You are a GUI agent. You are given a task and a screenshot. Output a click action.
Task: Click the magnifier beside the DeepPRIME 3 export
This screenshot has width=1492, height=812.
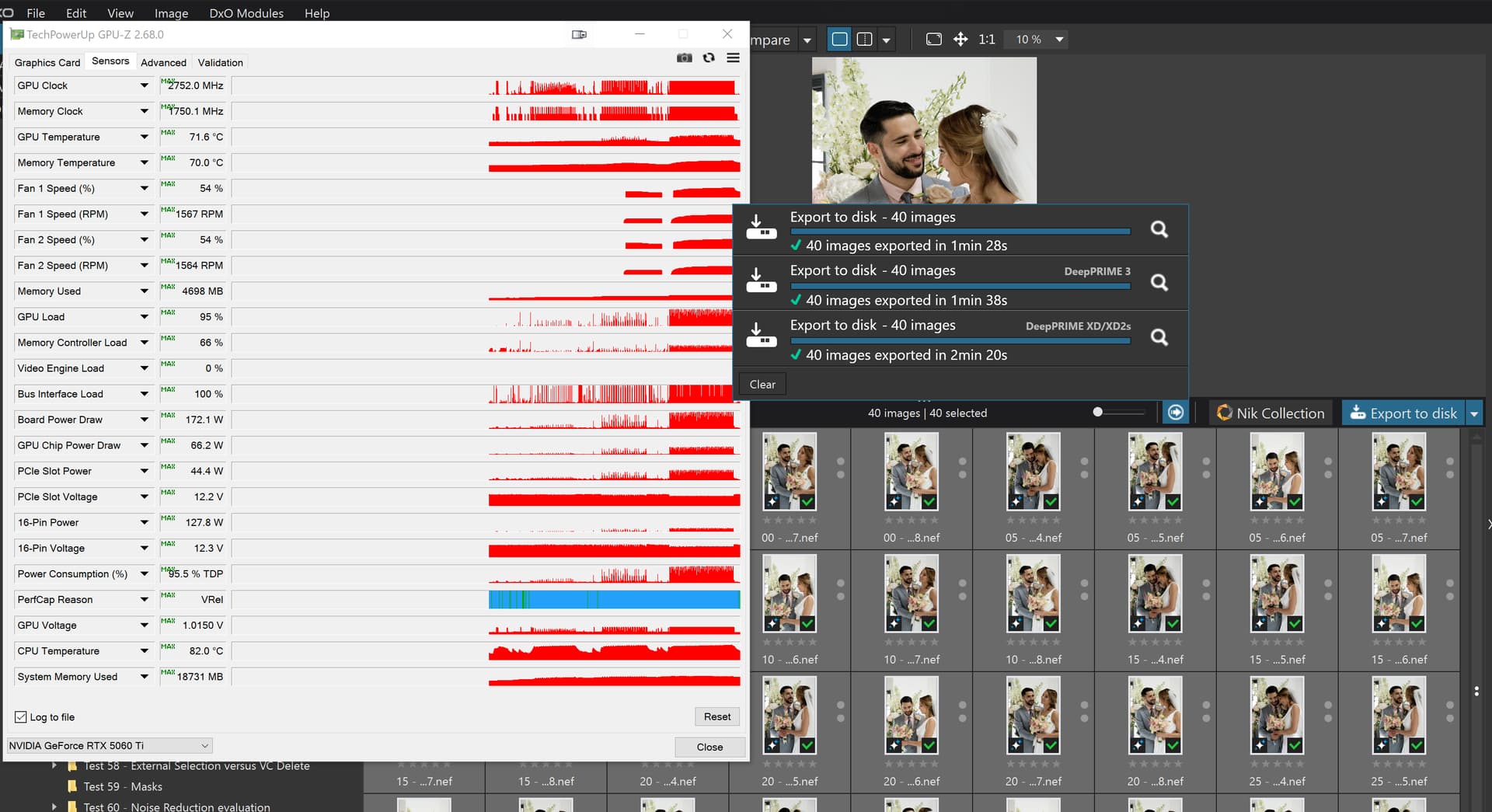[x=1159, y=283]
